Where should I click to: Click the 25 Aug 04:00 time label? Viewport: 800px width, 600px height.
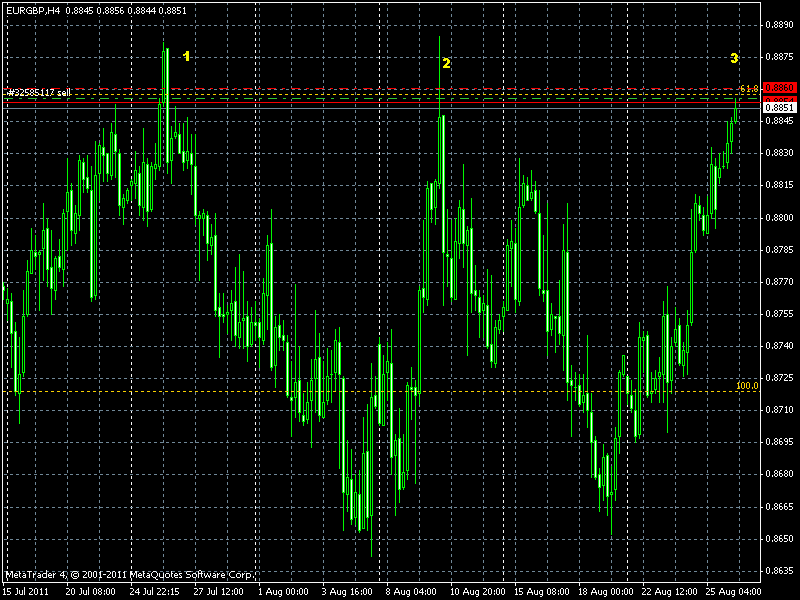coord(733,592)
